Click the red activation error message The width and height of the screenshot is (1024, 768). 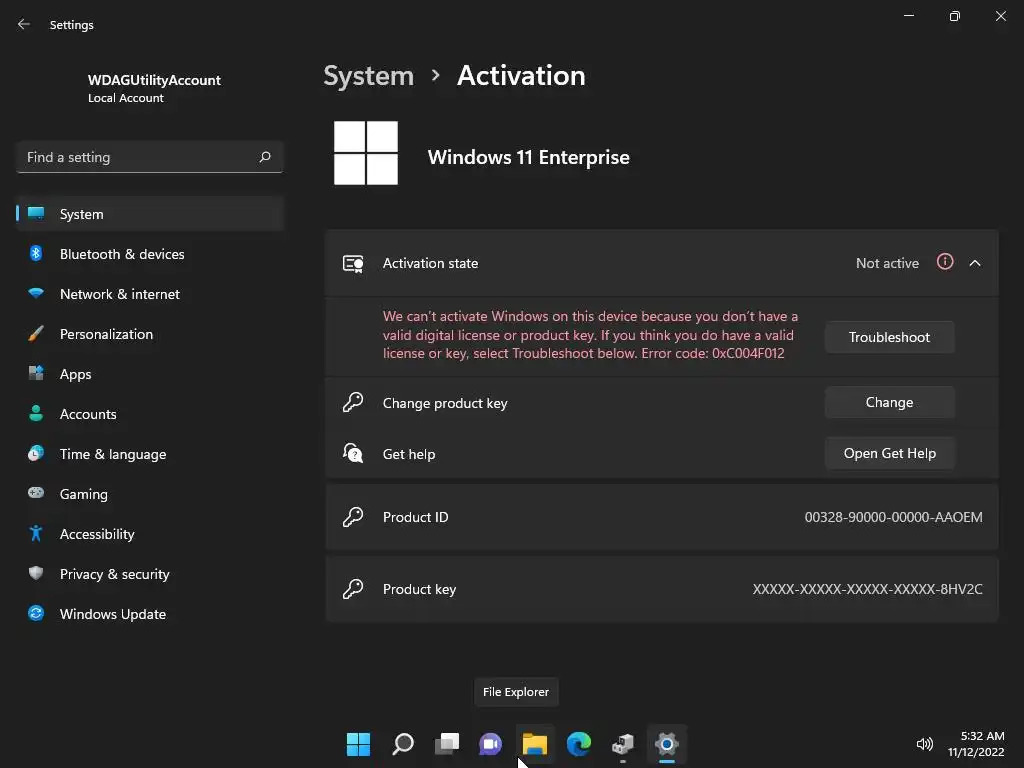click(x=590, y=334)
